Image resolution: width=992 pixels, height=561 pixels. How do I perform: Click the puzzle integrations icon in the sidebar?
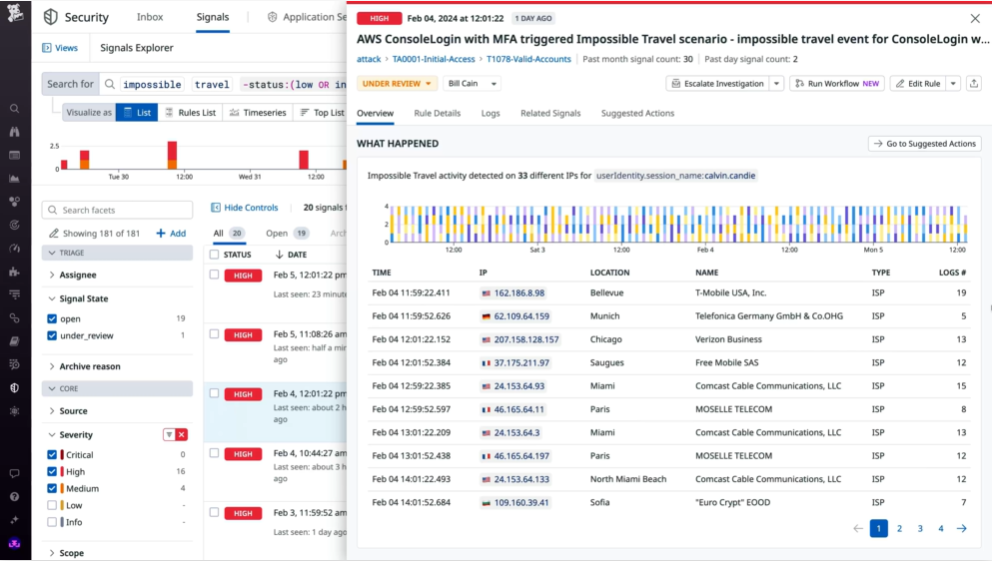[15, 272]
